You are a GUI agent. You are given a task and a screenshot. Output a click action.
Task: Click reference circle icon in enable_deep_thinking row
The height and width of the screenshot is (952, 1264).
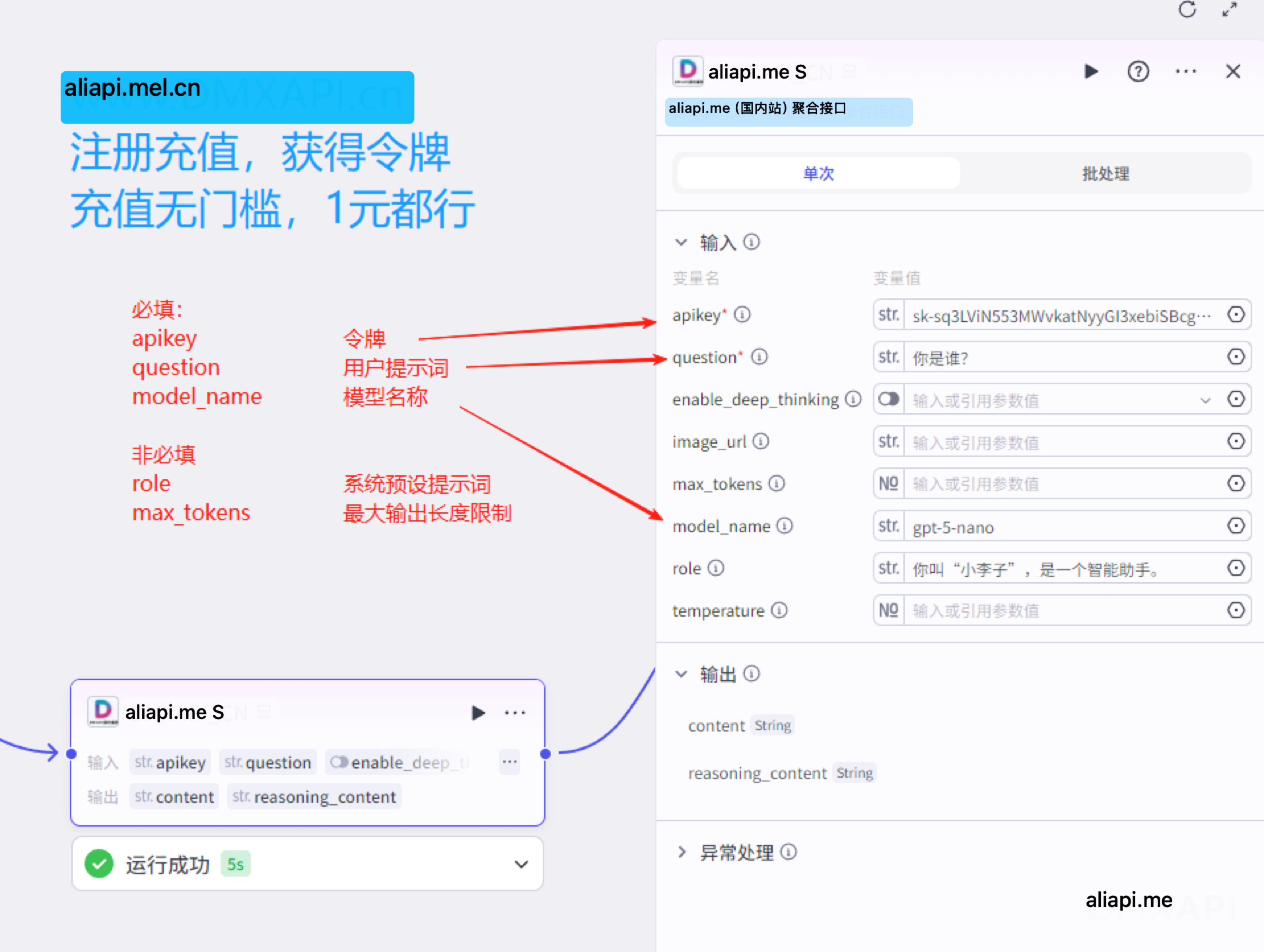1236,399
